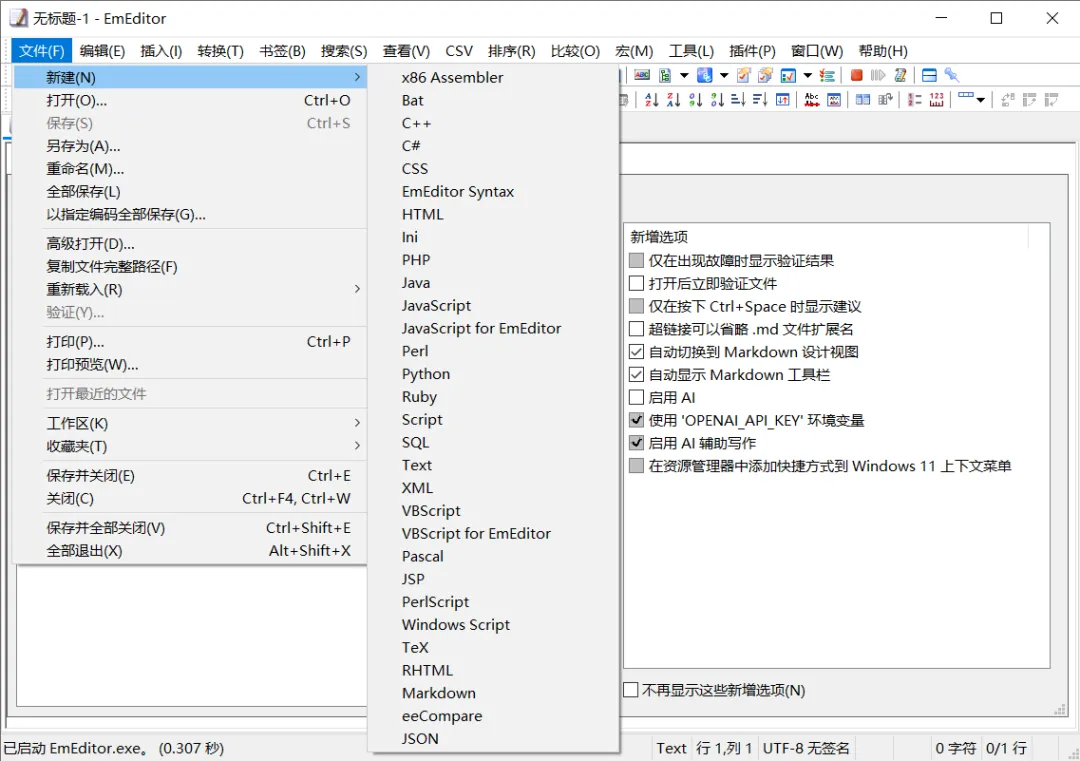Image resolution: width=1080 pixels, height=761 pixels.
Task: Click the blue window split icon
Action: pyautogui.click(x=929, y=75)
